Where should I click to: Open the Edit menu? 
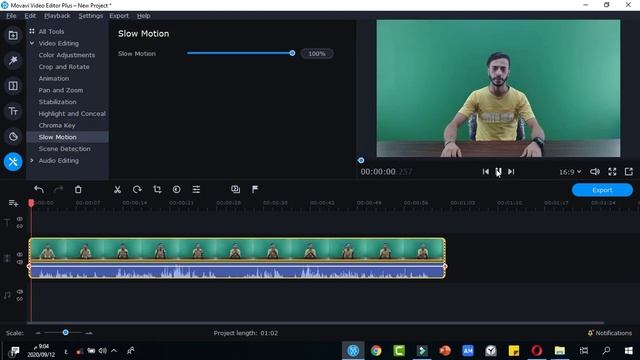[x=30, y=16]
